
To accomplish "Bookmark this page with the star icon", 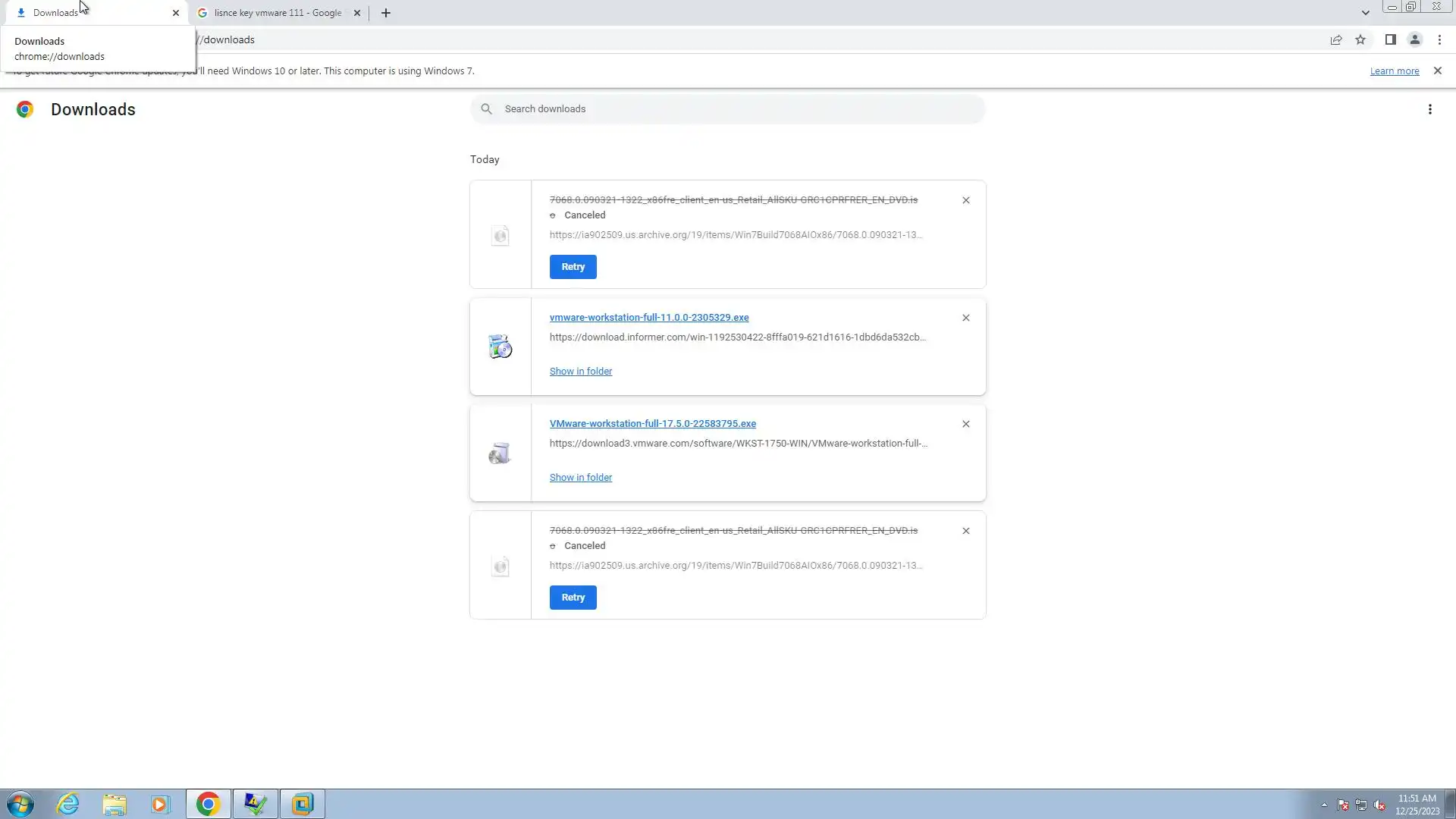I will tap(1360, 40).
